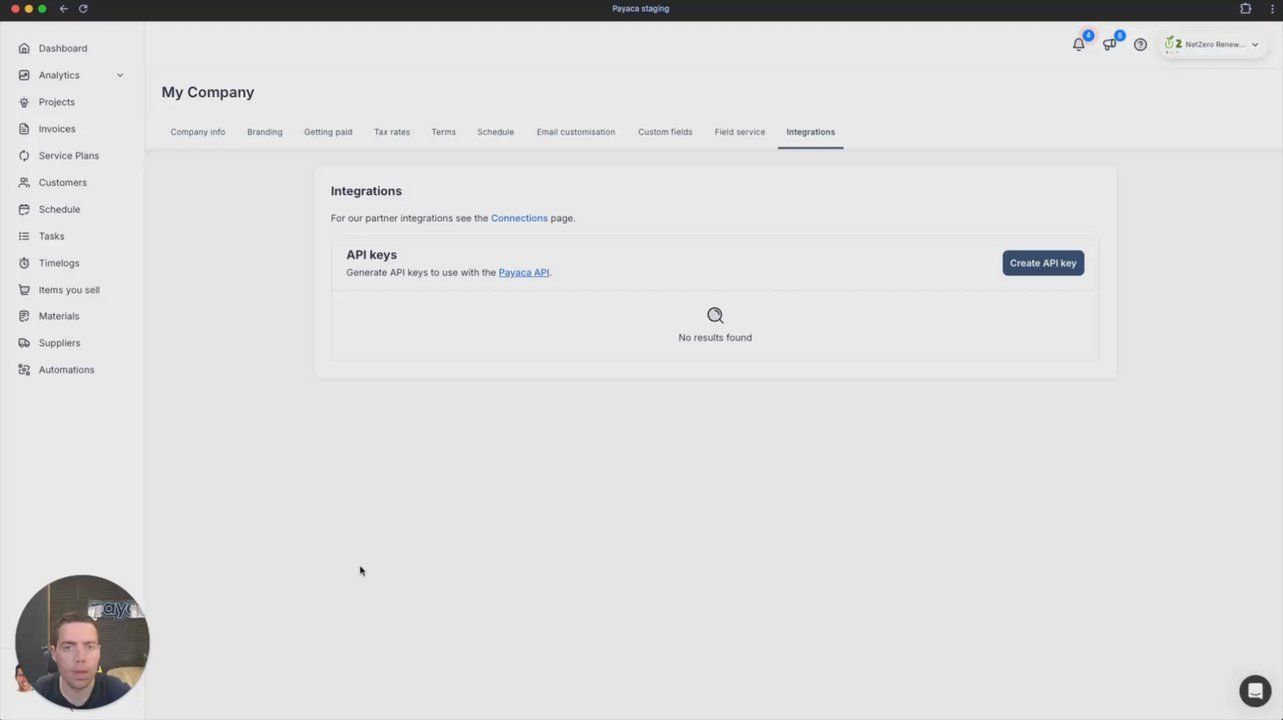Click the Projects lightbulb icon
Screen dimensions: 1283x720
point(24,102)
